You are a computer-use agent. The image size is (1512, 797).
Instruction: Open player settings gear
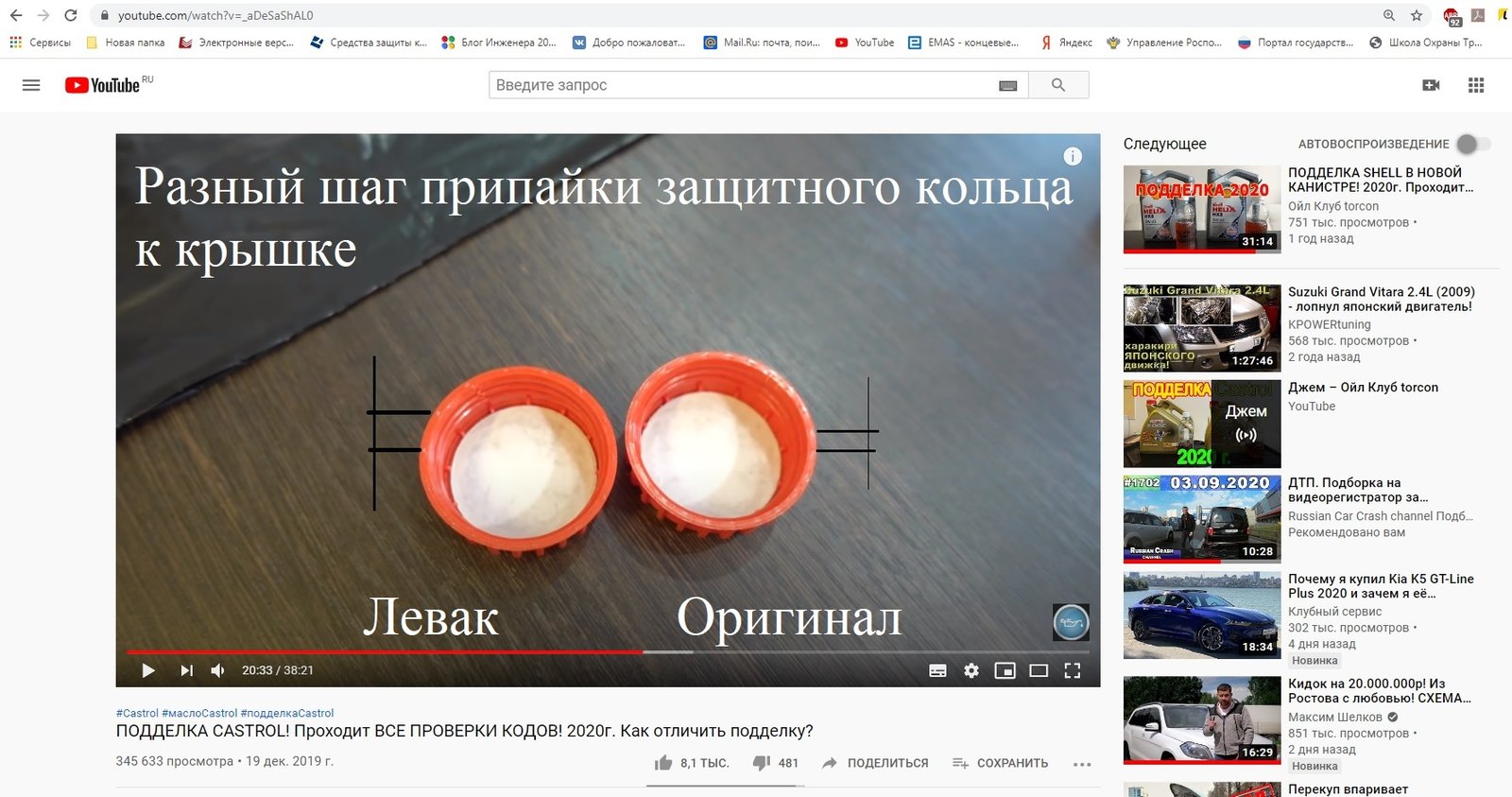[x=971, y=670]
